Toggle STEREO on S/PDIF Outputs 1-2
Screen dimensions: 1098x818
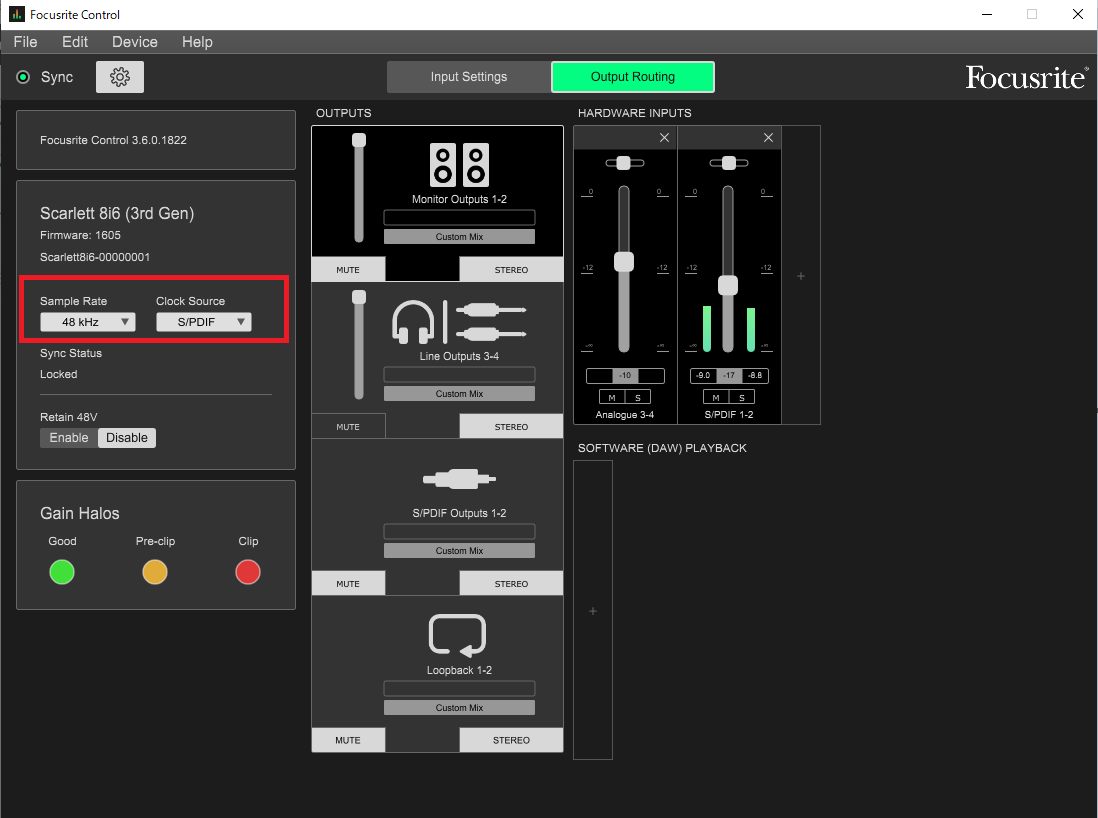pos(511,583)
